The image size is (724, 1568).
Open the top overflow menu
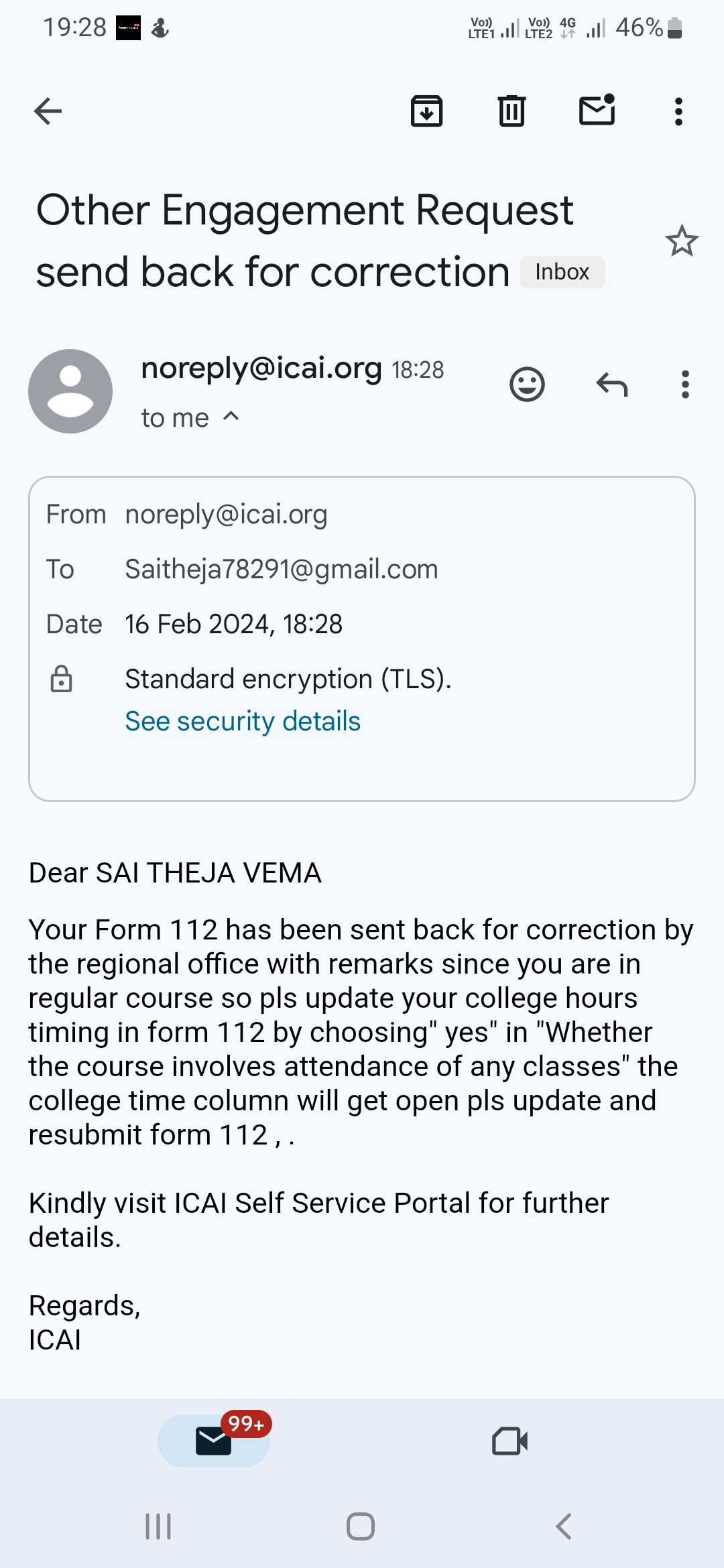(x=678, y=111)
